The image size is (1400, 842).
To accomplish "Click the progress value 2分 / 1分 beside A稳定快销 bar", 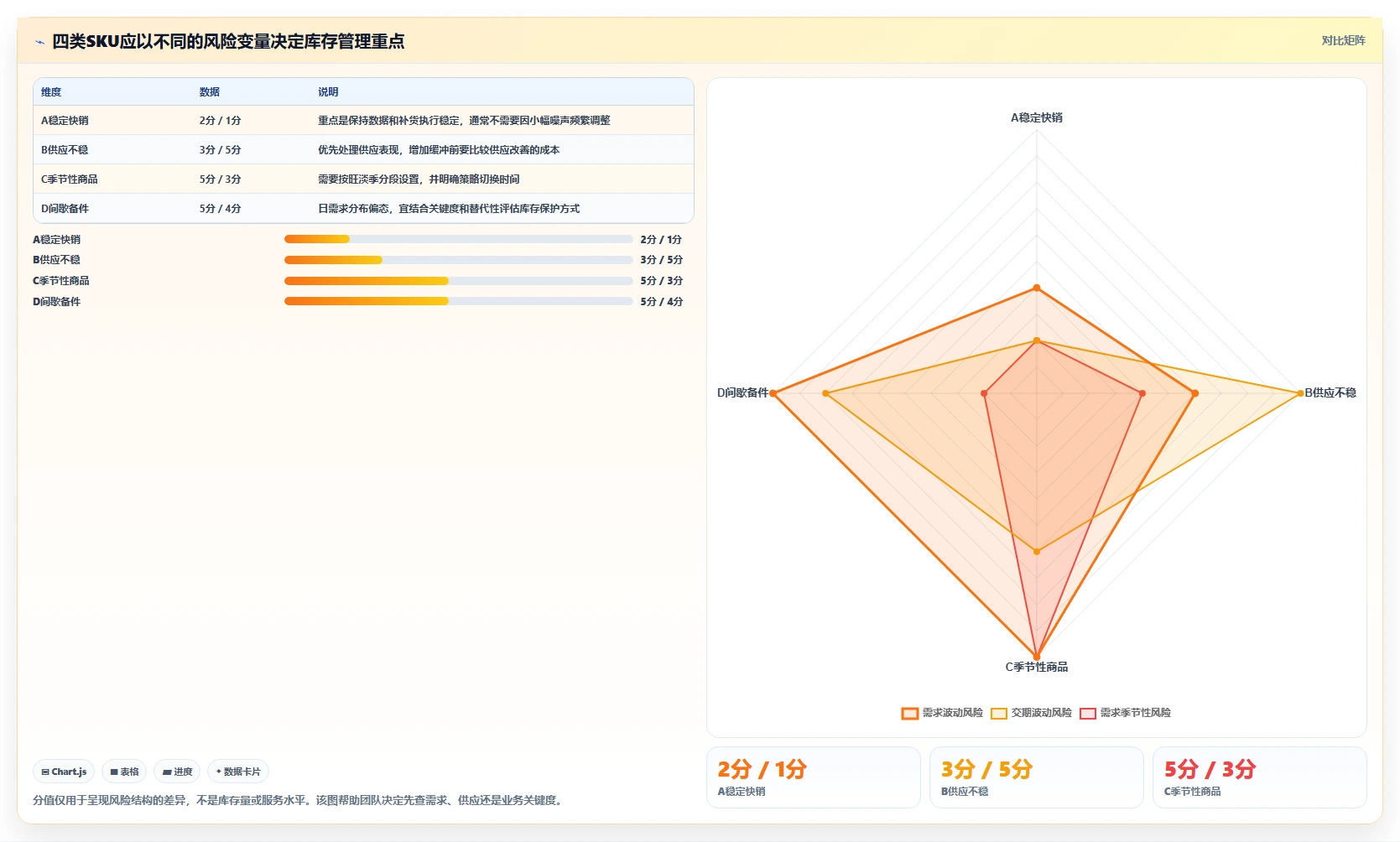I will 661,240.
